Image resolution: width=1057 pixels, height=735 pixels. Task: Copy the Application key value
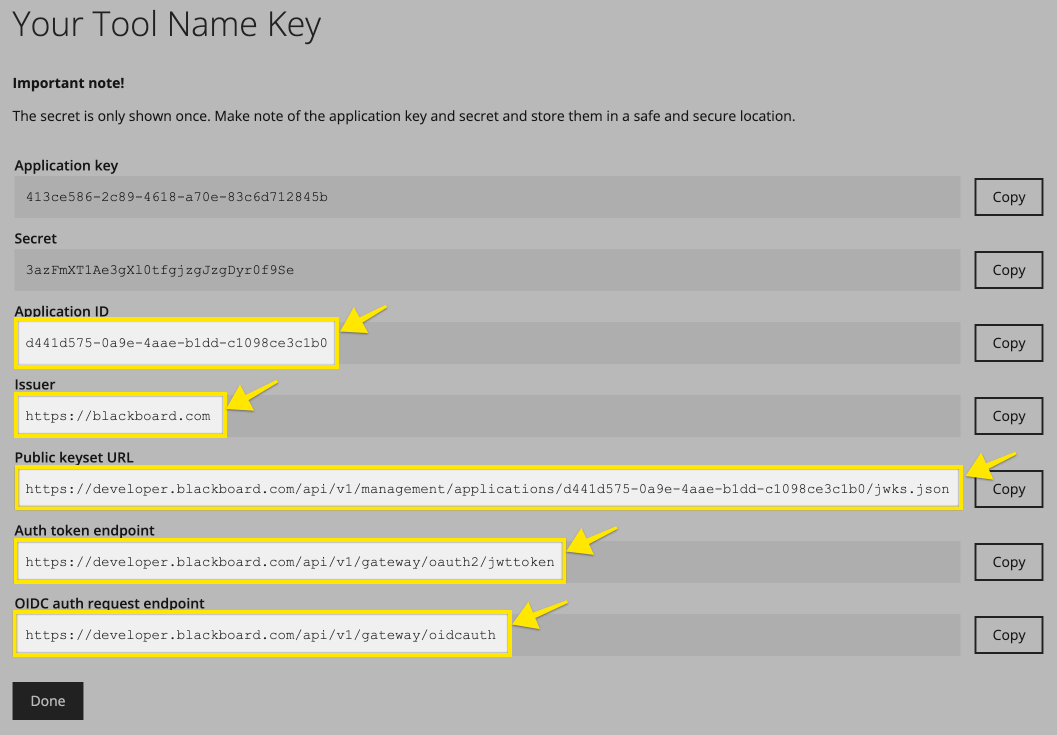(1008, 197)
